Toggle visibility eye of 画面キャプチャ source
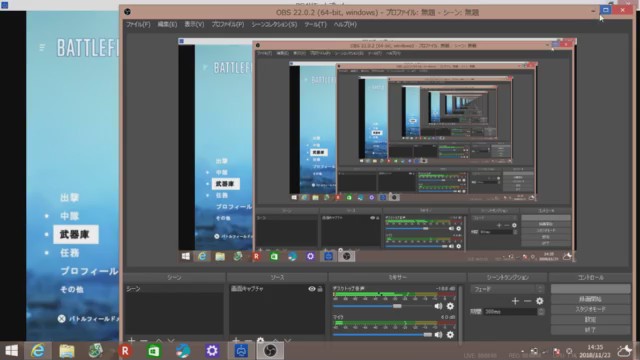Screen dimensions: 640x360 312,289
